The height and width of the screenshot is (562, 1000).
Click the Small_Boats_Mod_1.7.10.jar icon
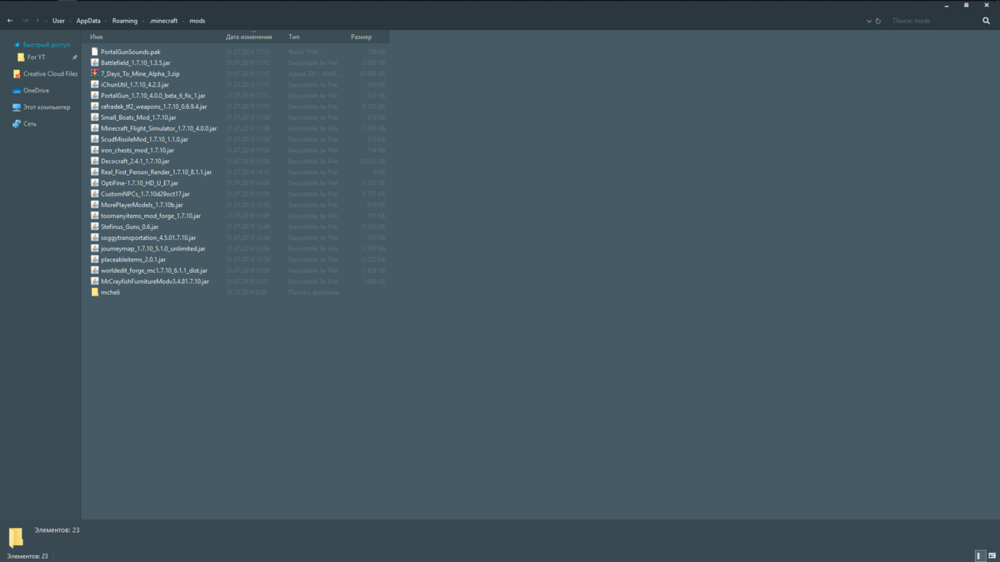[94, 117]
